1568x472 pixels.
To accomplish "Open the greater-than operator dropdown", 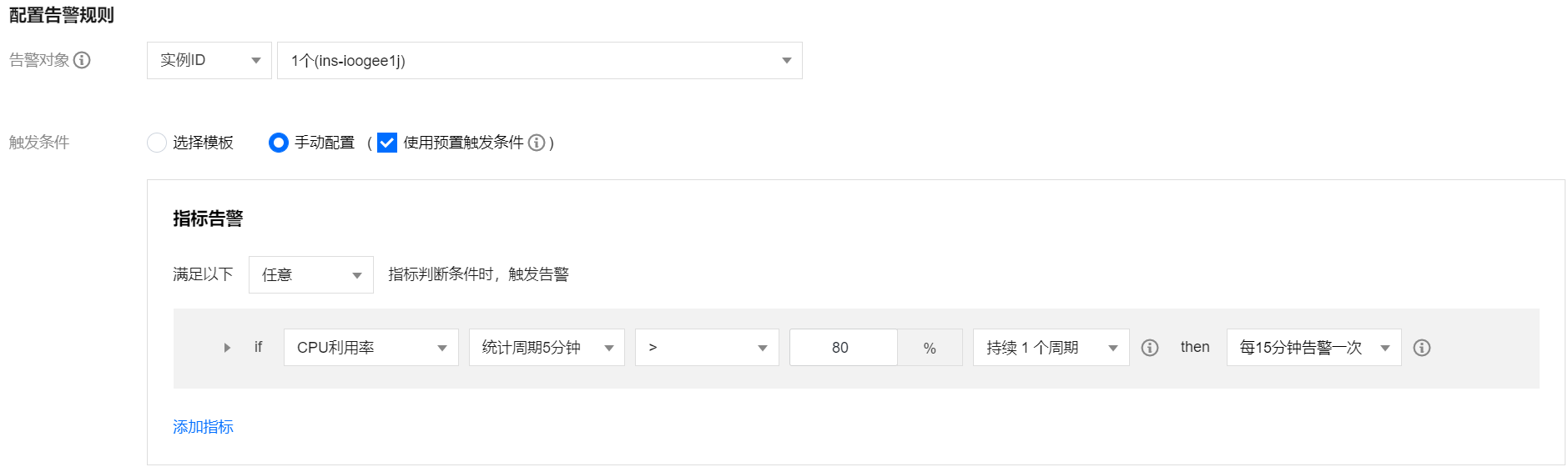I will (x=707, y=348).
